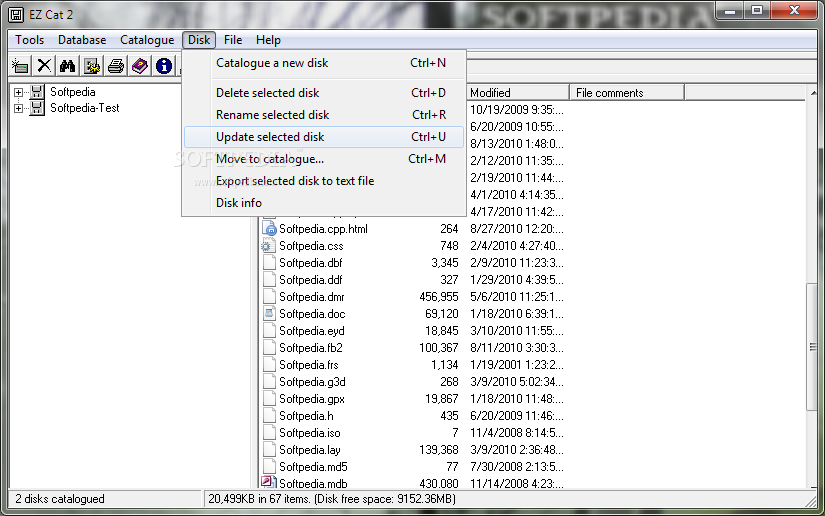This screenshot has width=825, height=516.
Task: Choose Update selected disk
Action: [324, 137]
